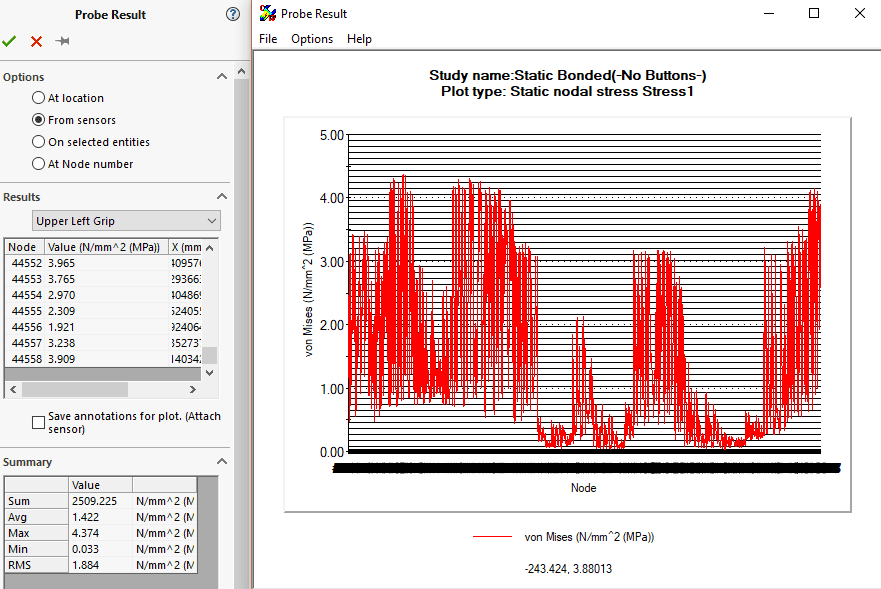Click value 1.921 in results table
The width and height of the screenshot is (881, 589).
click(61, 327)
